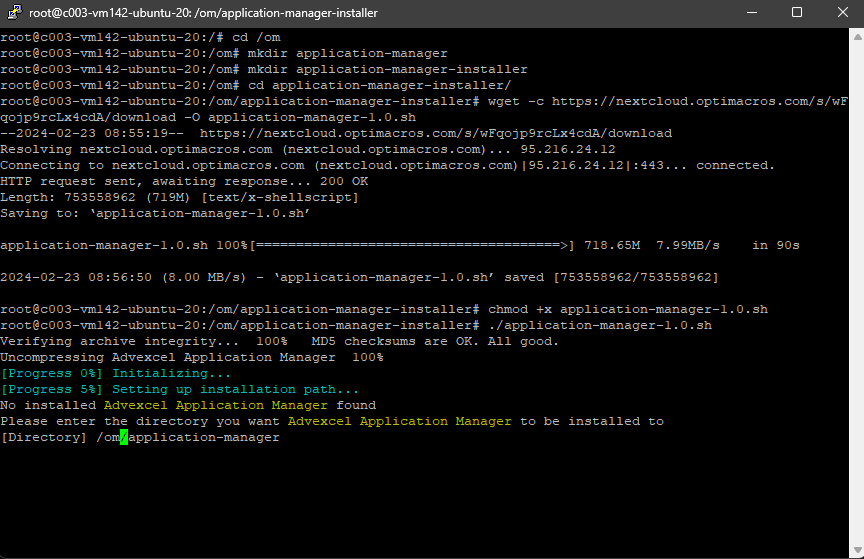Screen dimensions: 864x559
Task: Minimize the PuTTY terminal window
Action: (x=752, y=12)
